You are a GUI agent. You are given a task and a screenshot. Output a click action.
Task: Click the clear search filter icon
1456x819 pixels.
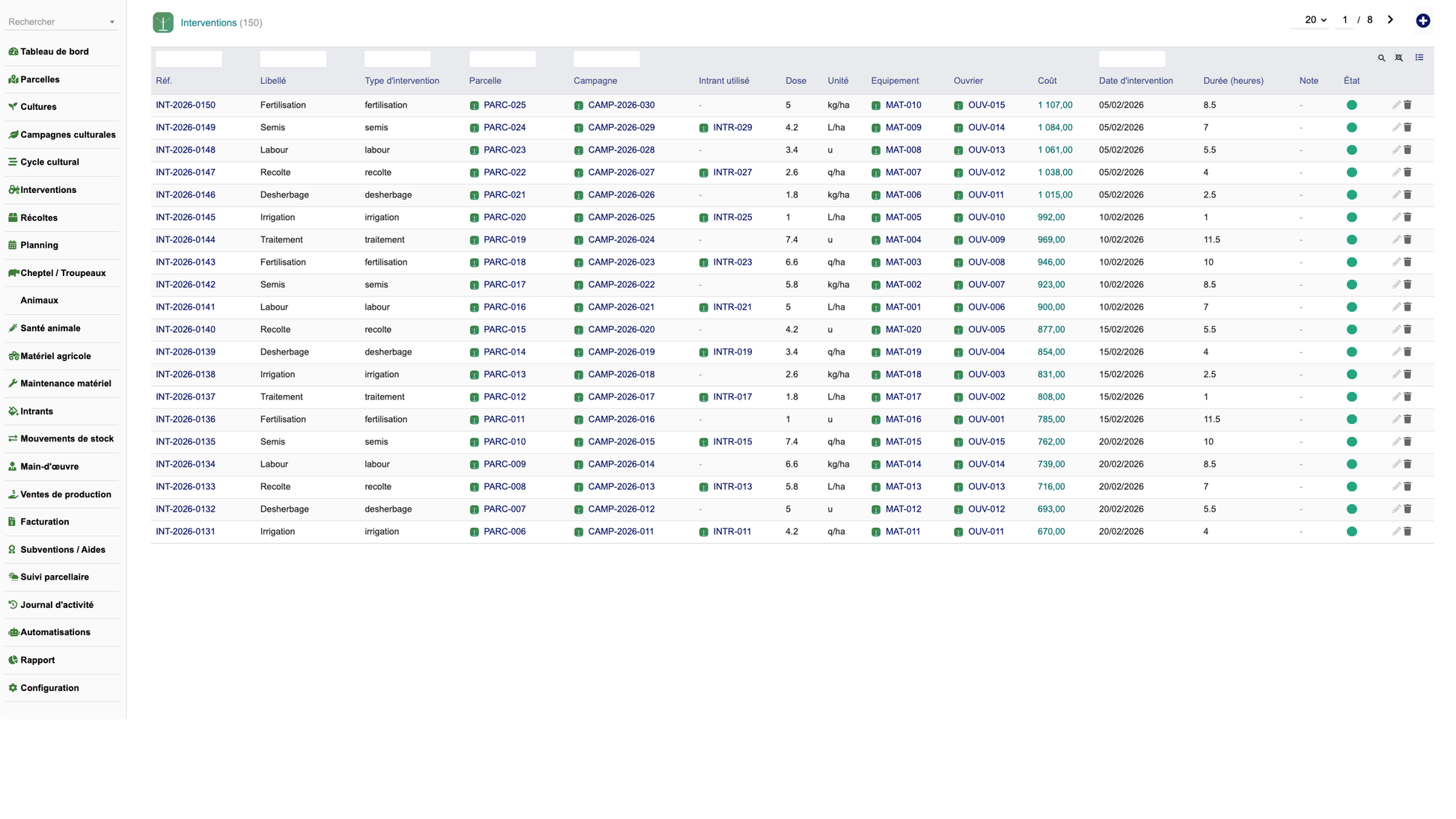(1398, 58)
